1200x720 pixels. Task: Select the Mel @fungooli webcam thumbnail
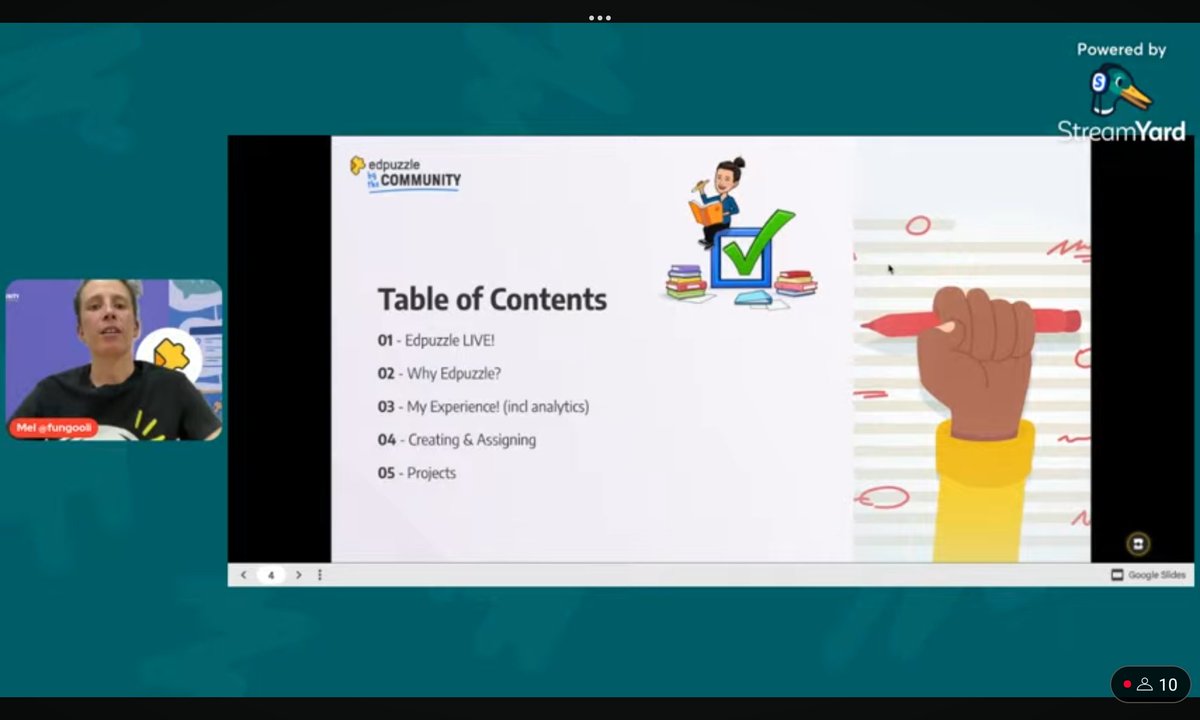click(114, 360)
